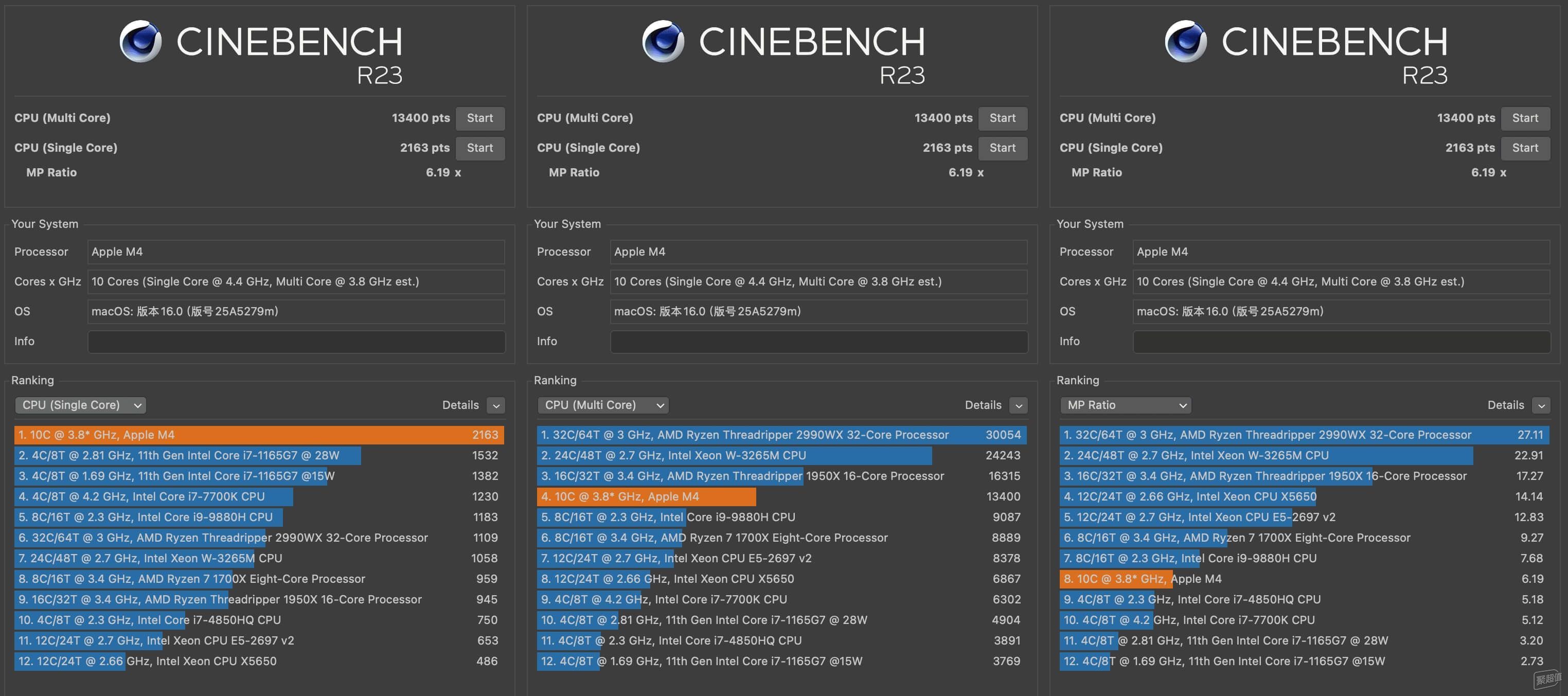Expand Details chevron in right window ranking
This screenshot has width=1568, height=696.
(x=1542, y=405)
